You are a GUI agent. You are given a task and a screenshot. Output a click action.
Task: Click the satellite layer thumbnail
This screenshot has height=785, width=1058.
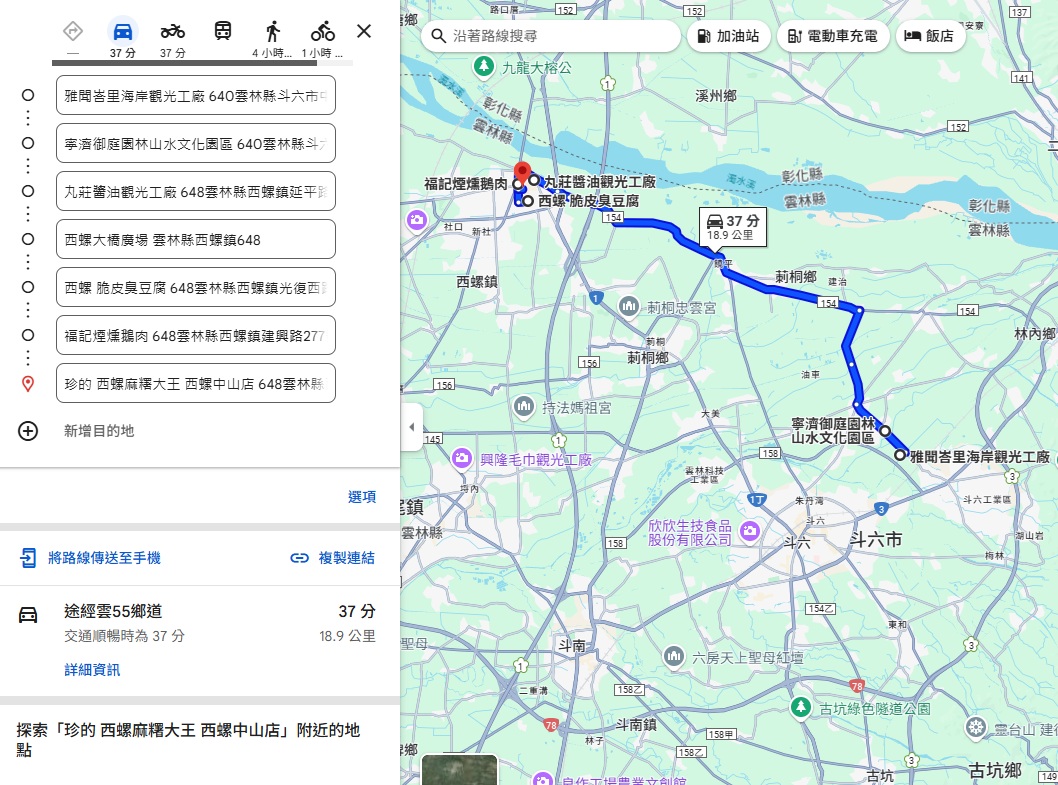point(460,770)
